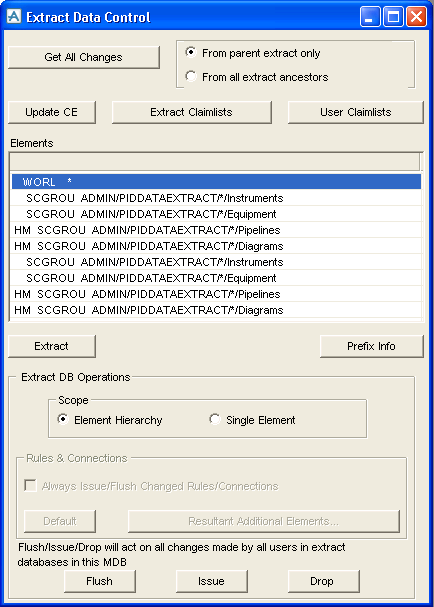
Task: Click Update CE button
Action: 51,112
